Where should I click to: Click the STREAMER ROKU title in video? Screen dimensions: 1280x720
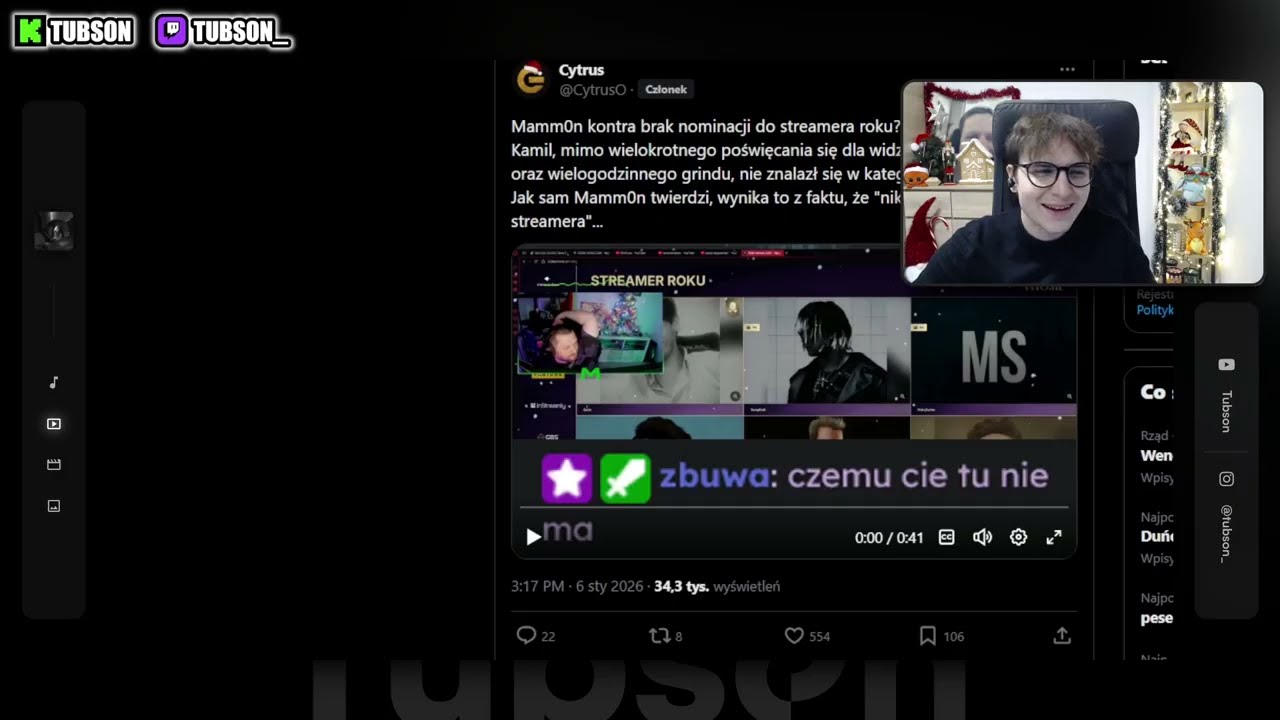coord(648,281)
